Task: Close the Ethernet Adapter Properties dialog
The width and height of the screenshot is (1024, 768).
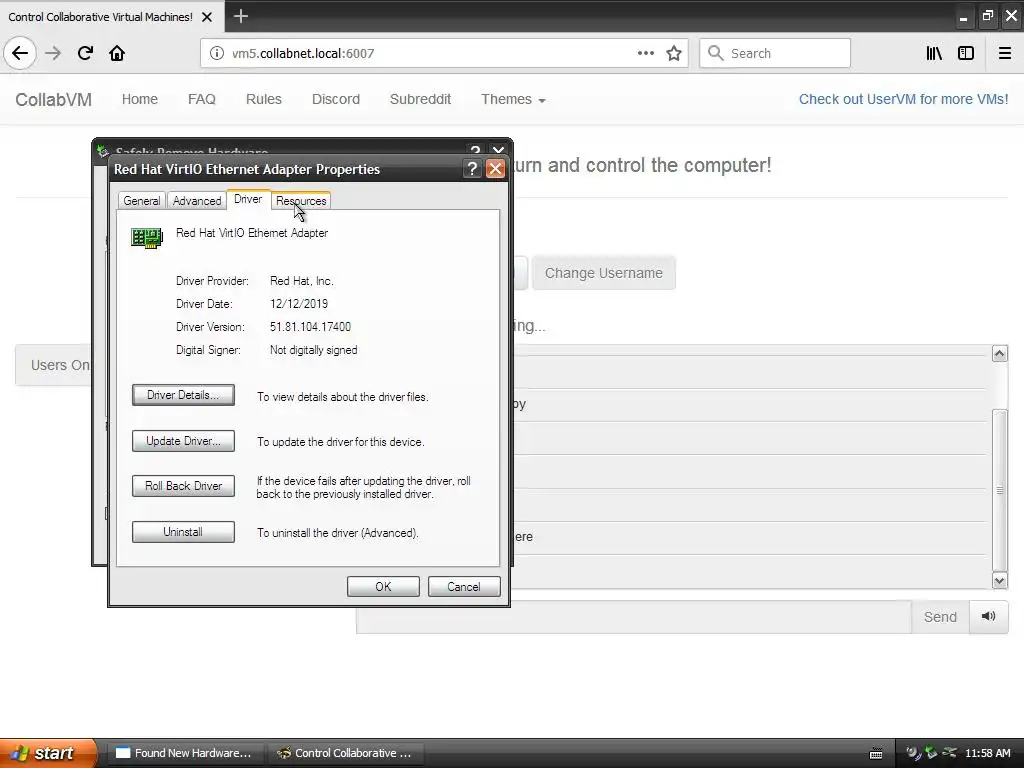Action: (x=496, y=168)
